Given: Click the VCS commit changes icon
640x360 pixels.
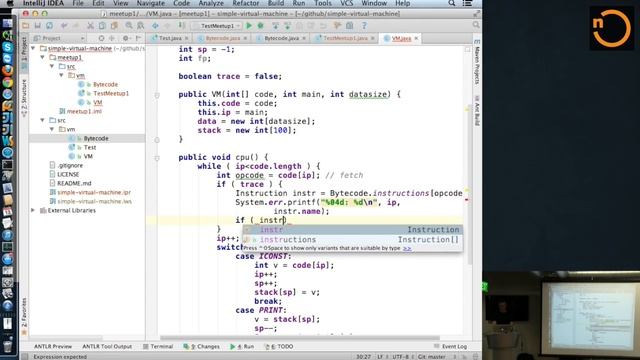Looking at the screenshot, I should pyautogui.click(x=287, y=26).
